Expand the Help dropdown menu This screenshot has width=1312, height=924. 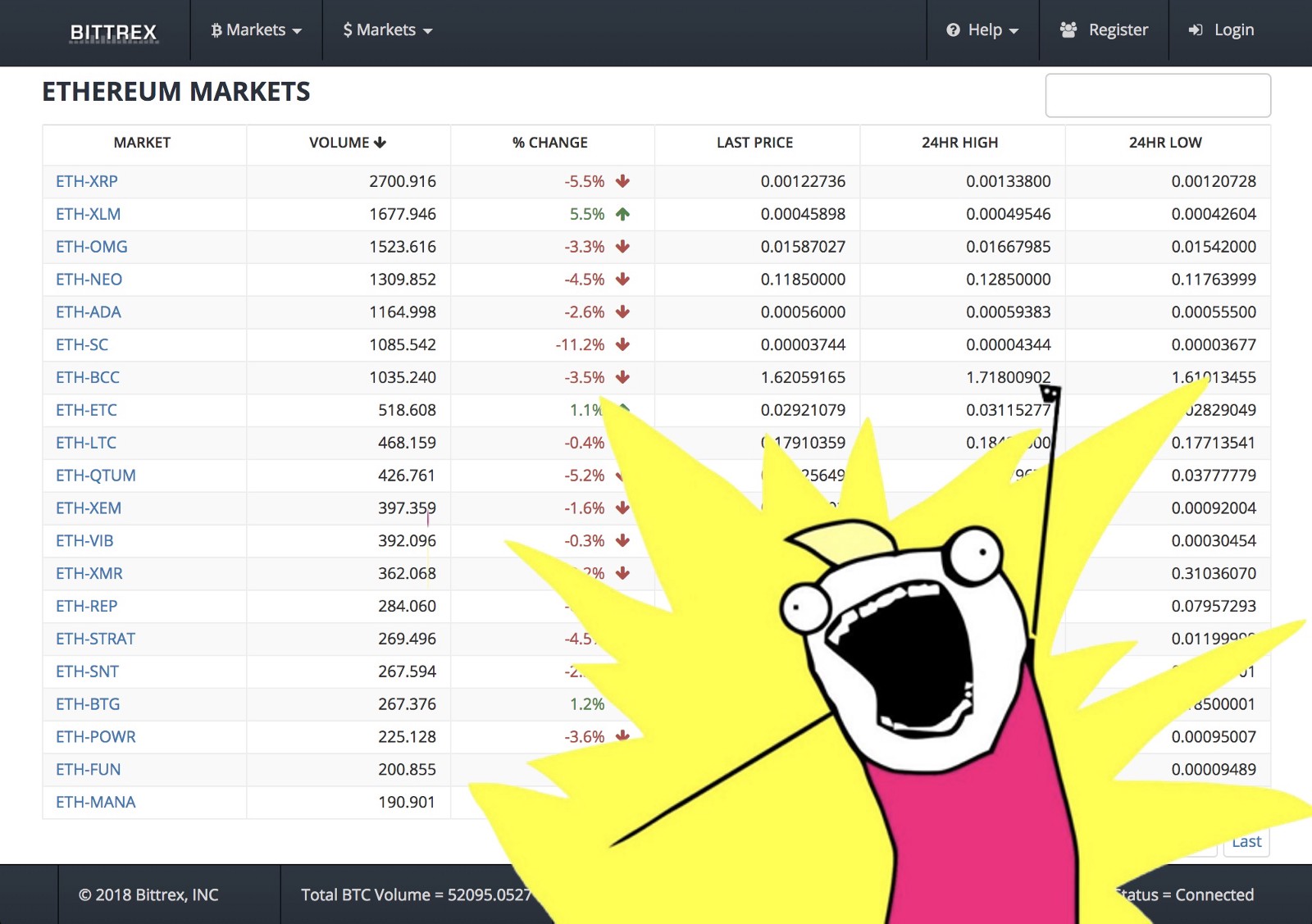982,30
